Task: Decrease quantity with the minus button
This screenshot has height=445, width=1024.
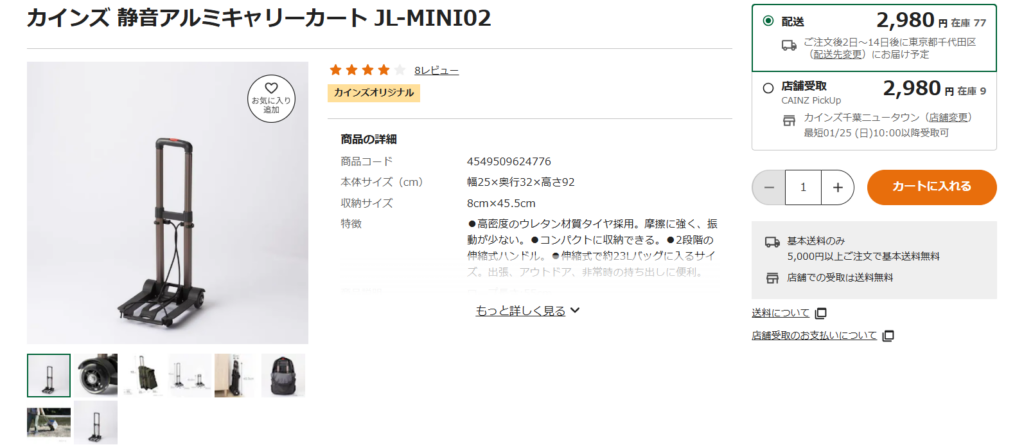Action: [x=769, y=188]
